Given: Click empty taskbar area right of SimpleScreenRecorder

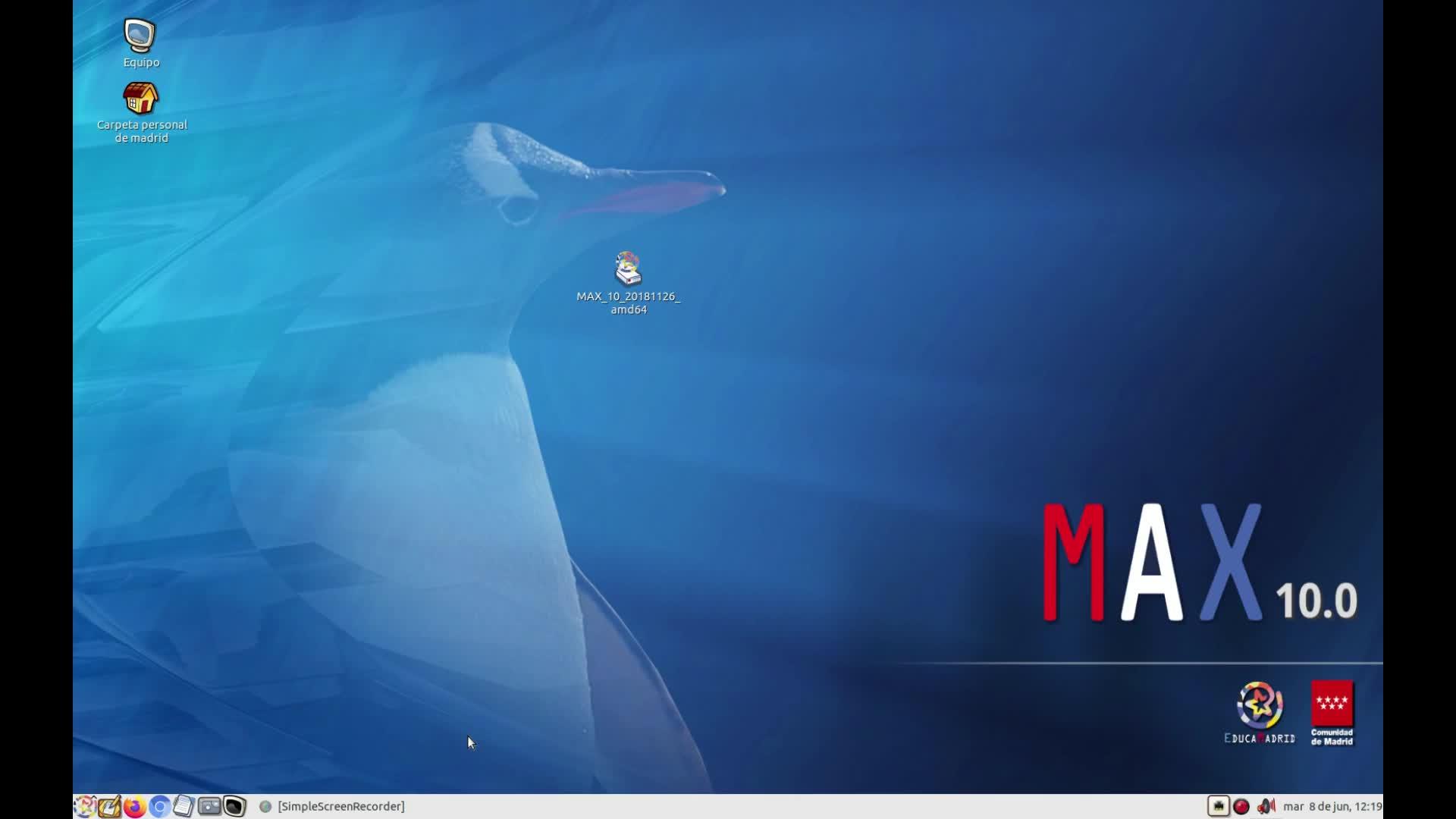Looking at the screenshot, I should (758, 806).
